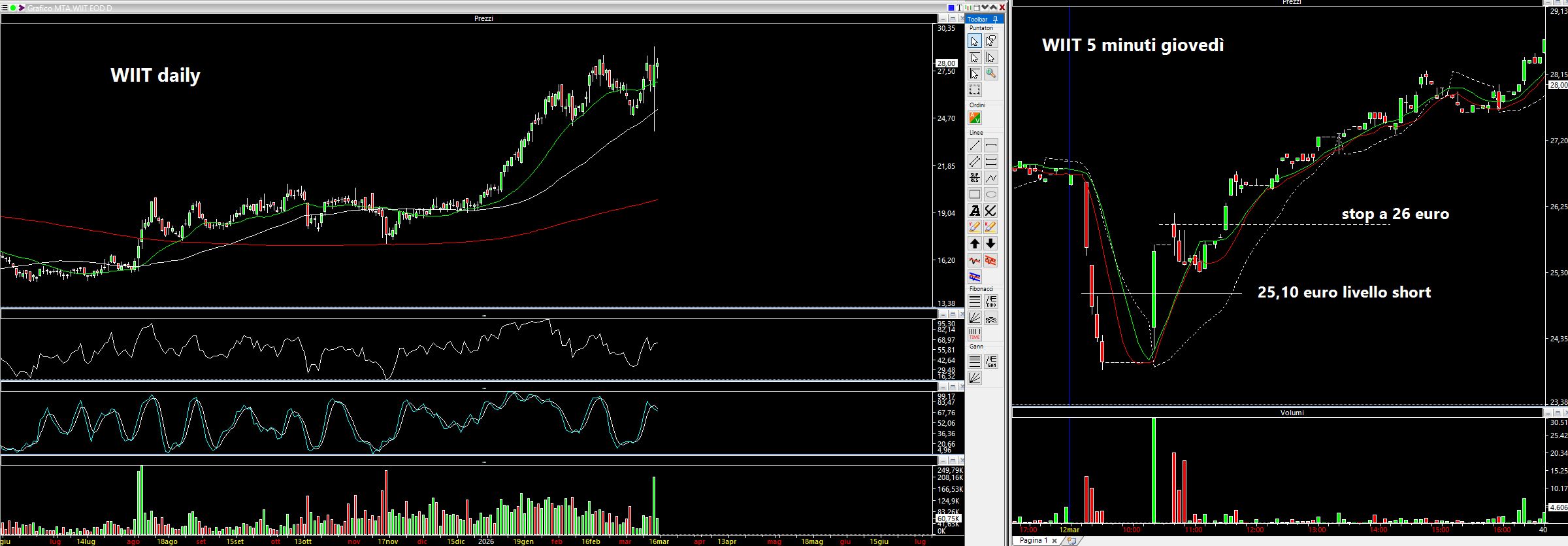Select the Gann fan tool
This screenshot has width=1568, height=546.
pyautogui.click(x=974, y=377)
